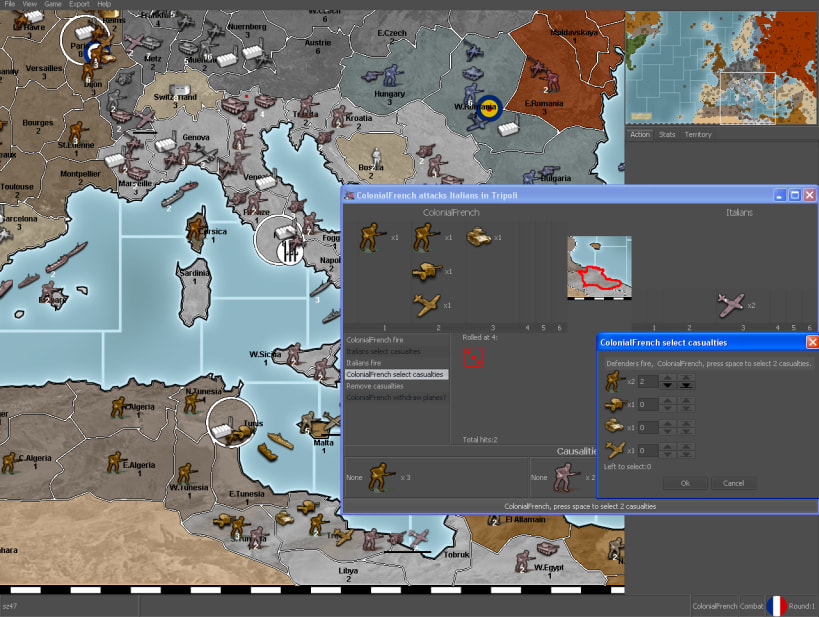Select 'ColonialFrench select casualties' battle step

[396, 375]
